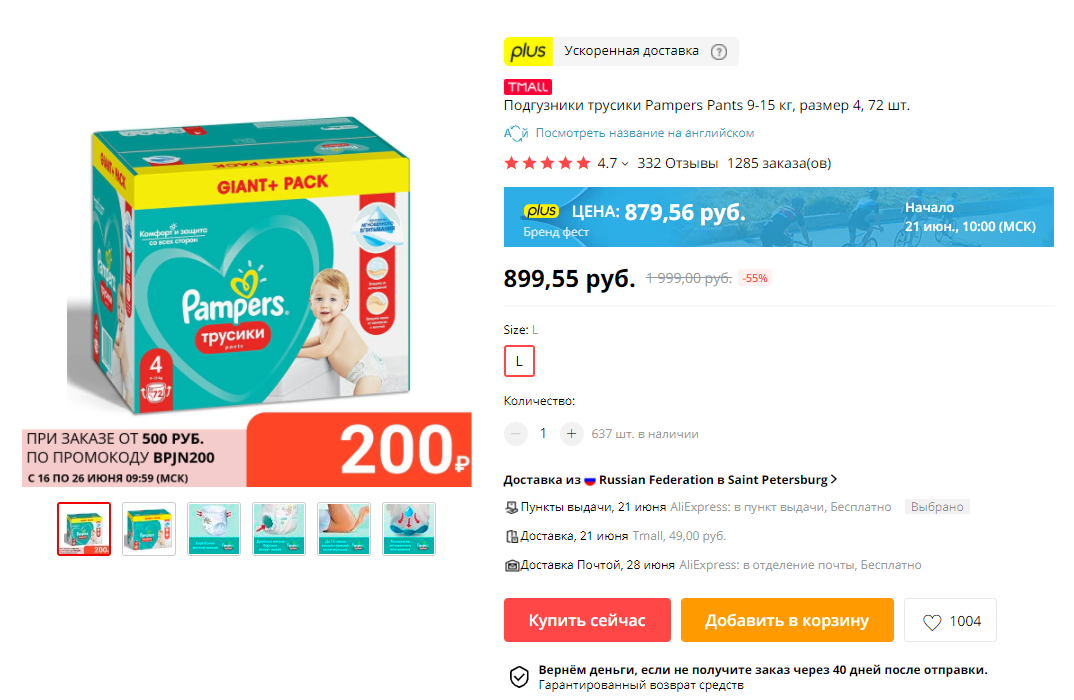Click the plus icon to increase quantity
This screenshot has height=700, width=1074.
pos(571,434)
